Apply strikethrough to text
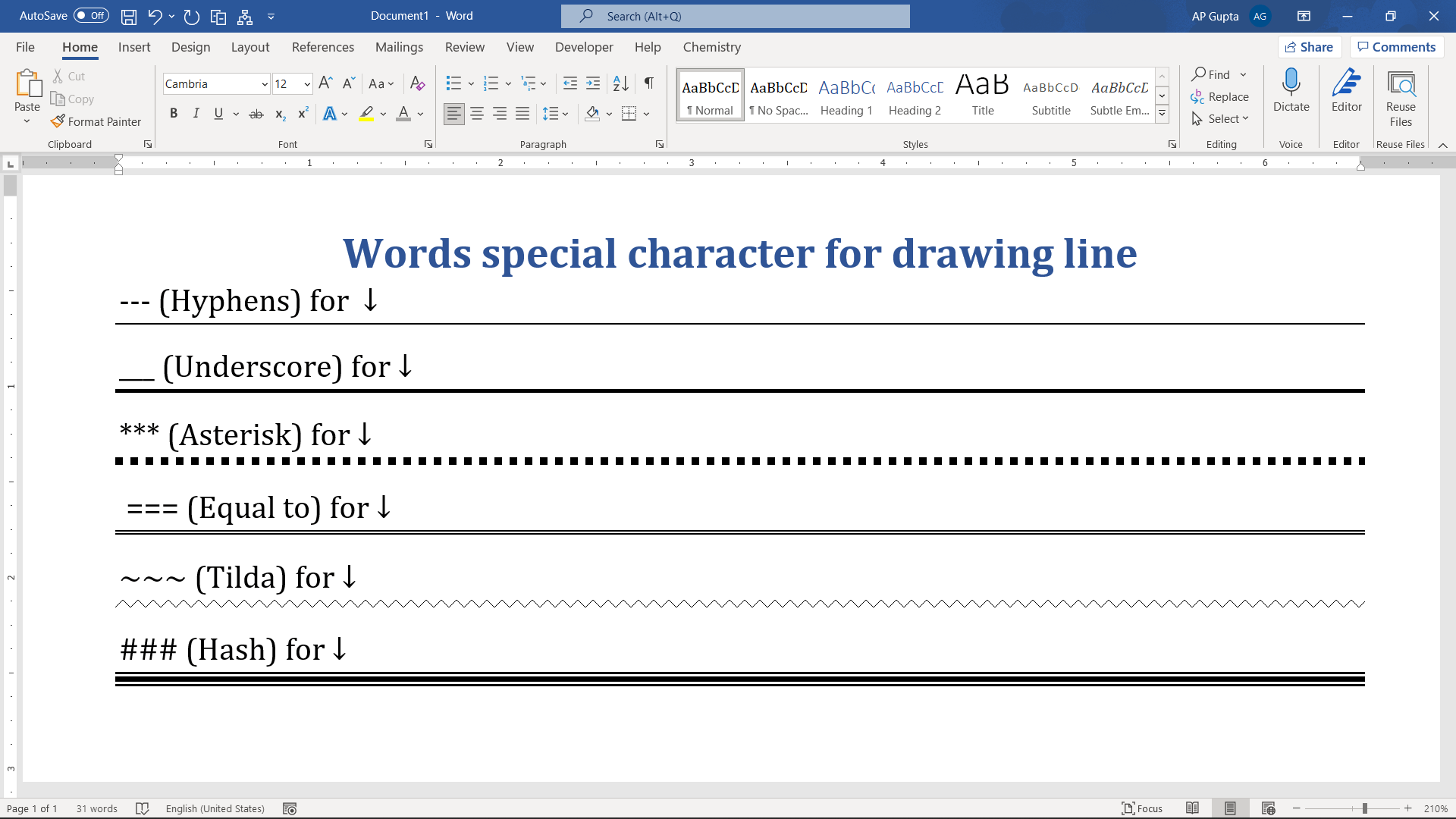This screenshot has height=819, width=1456. click(x=256, y=114)
